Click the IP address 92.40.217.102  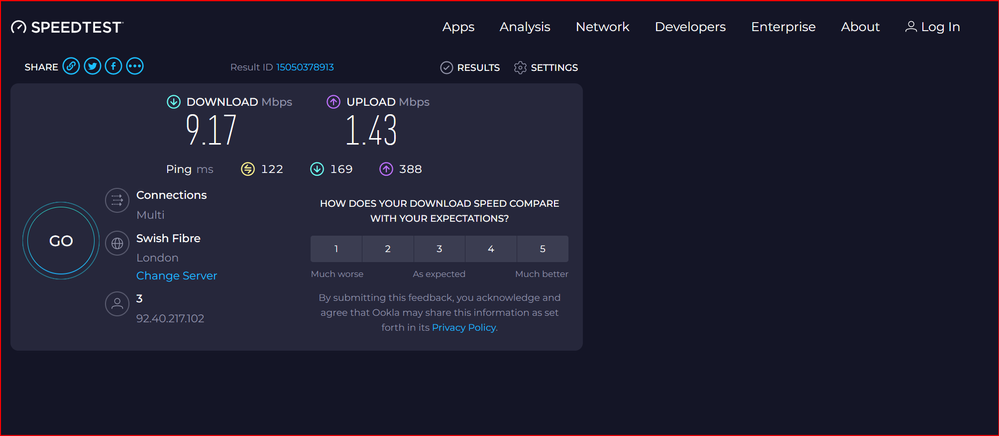pos(170,319)
